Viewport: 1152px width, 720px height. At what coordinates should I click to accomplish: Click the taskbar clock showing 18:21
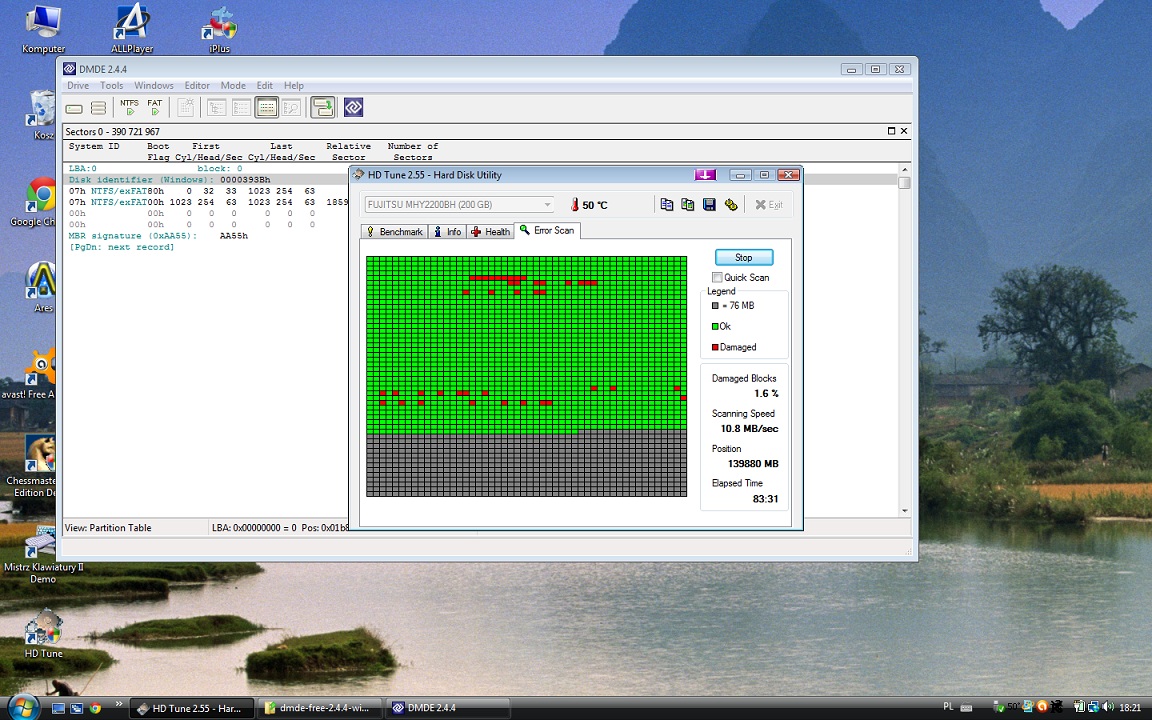click(x=1130, y=708)
